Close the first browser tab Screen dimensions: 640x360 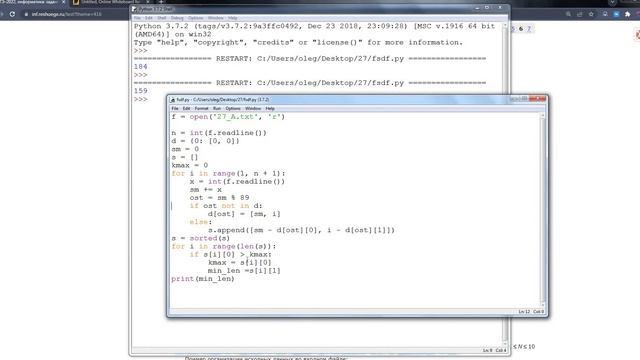(63, 2)
